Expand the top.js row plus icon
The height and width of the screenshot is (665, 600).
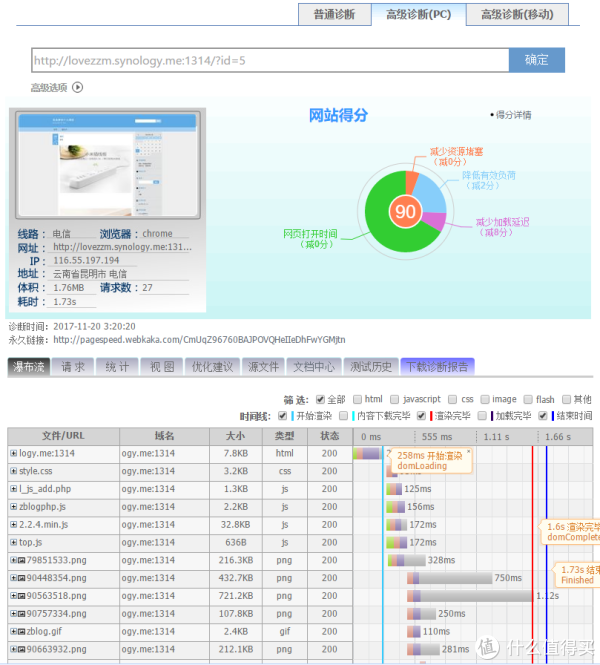click(x=13, y=542)
